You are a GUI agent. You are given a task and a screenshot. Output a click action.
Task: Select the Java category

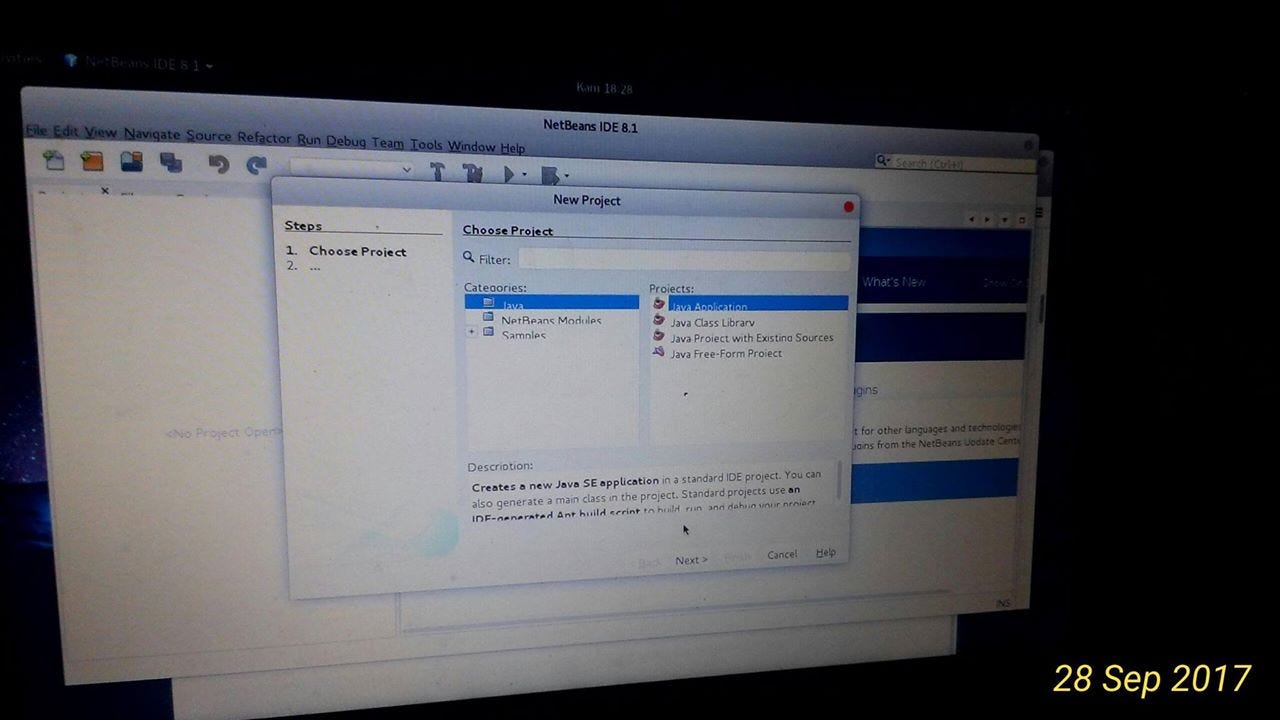tap(552, 303)
